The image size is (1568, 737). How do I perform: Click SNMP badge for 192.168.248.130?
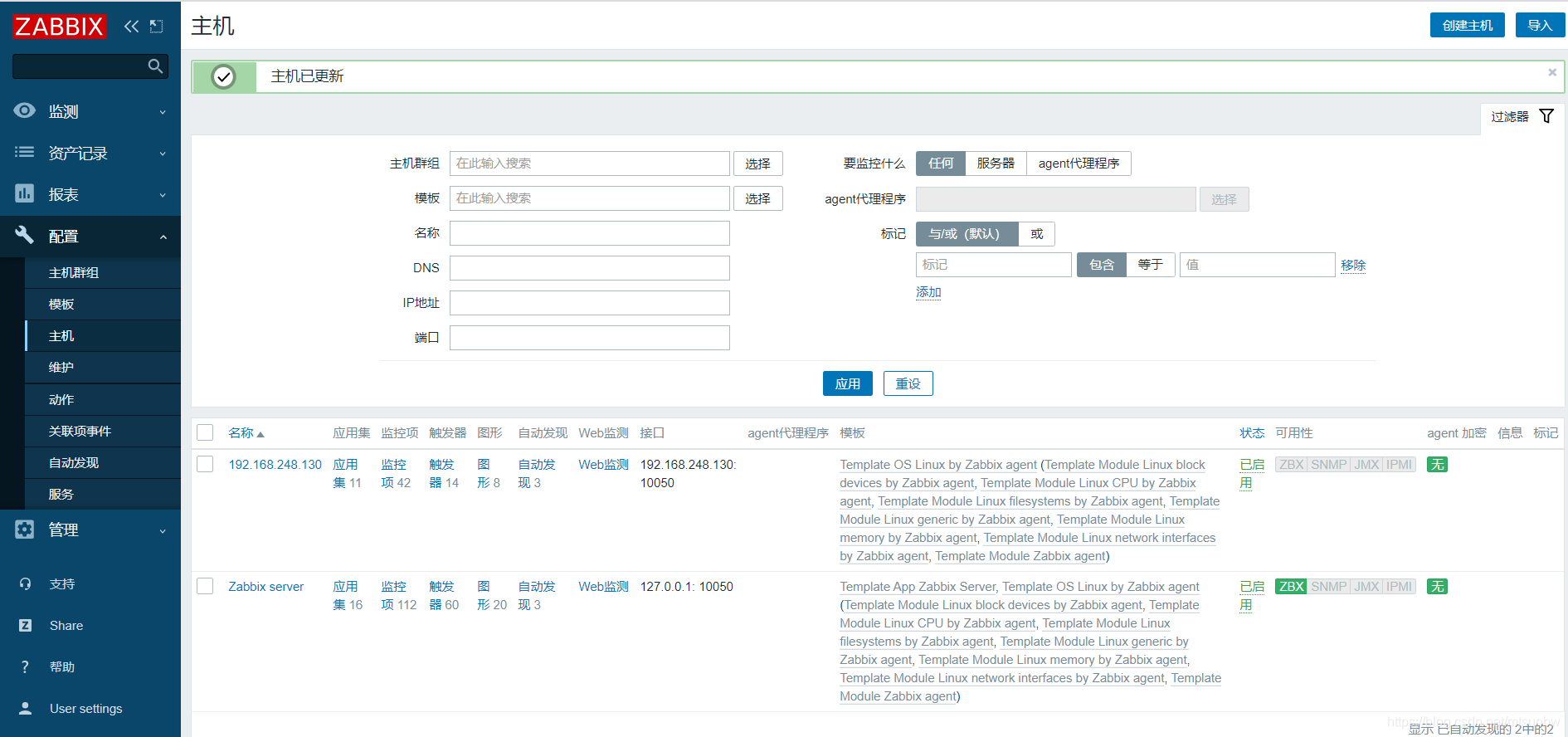(1328, 465)
